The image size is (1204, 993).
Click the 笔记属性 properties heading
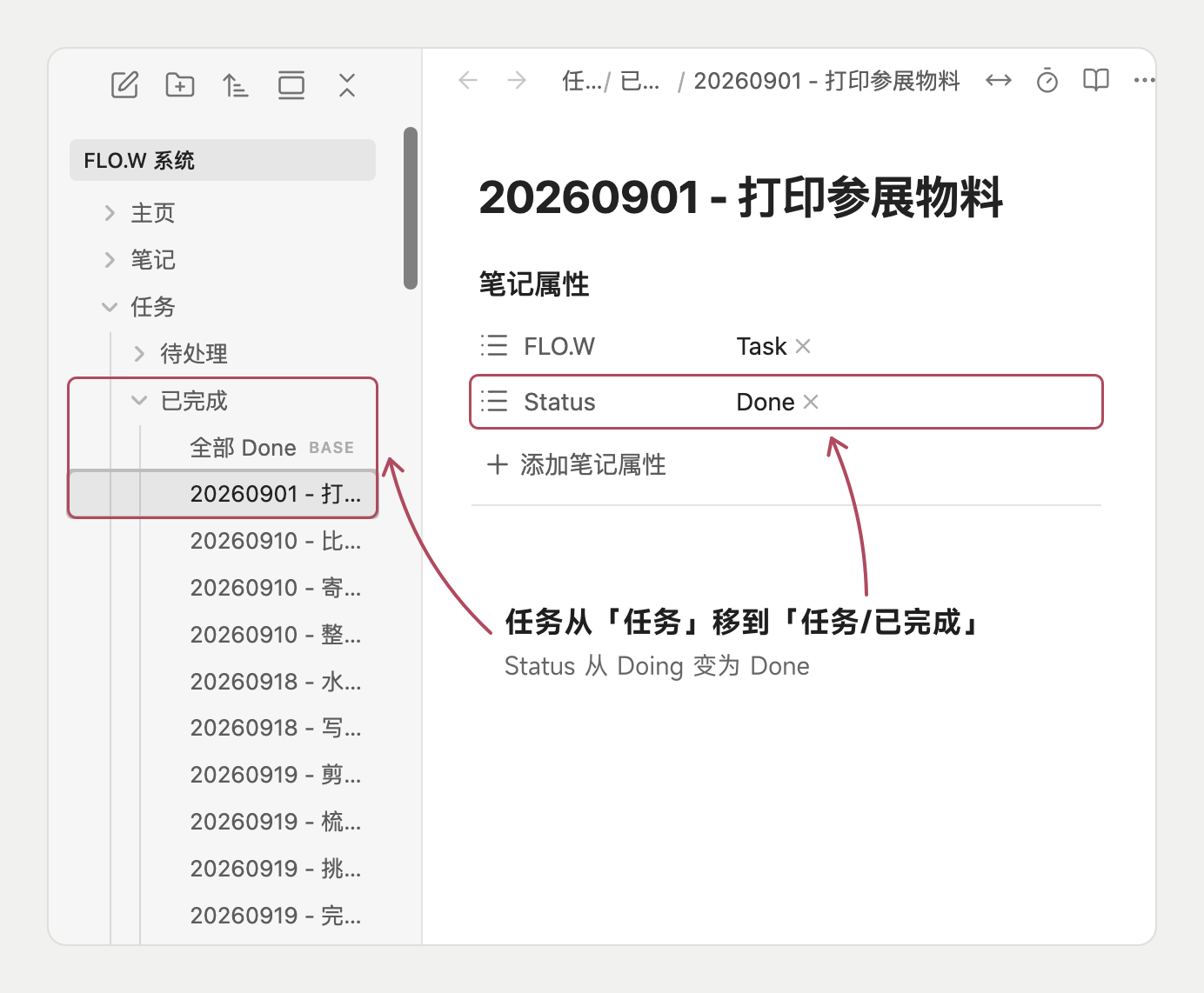534,284
